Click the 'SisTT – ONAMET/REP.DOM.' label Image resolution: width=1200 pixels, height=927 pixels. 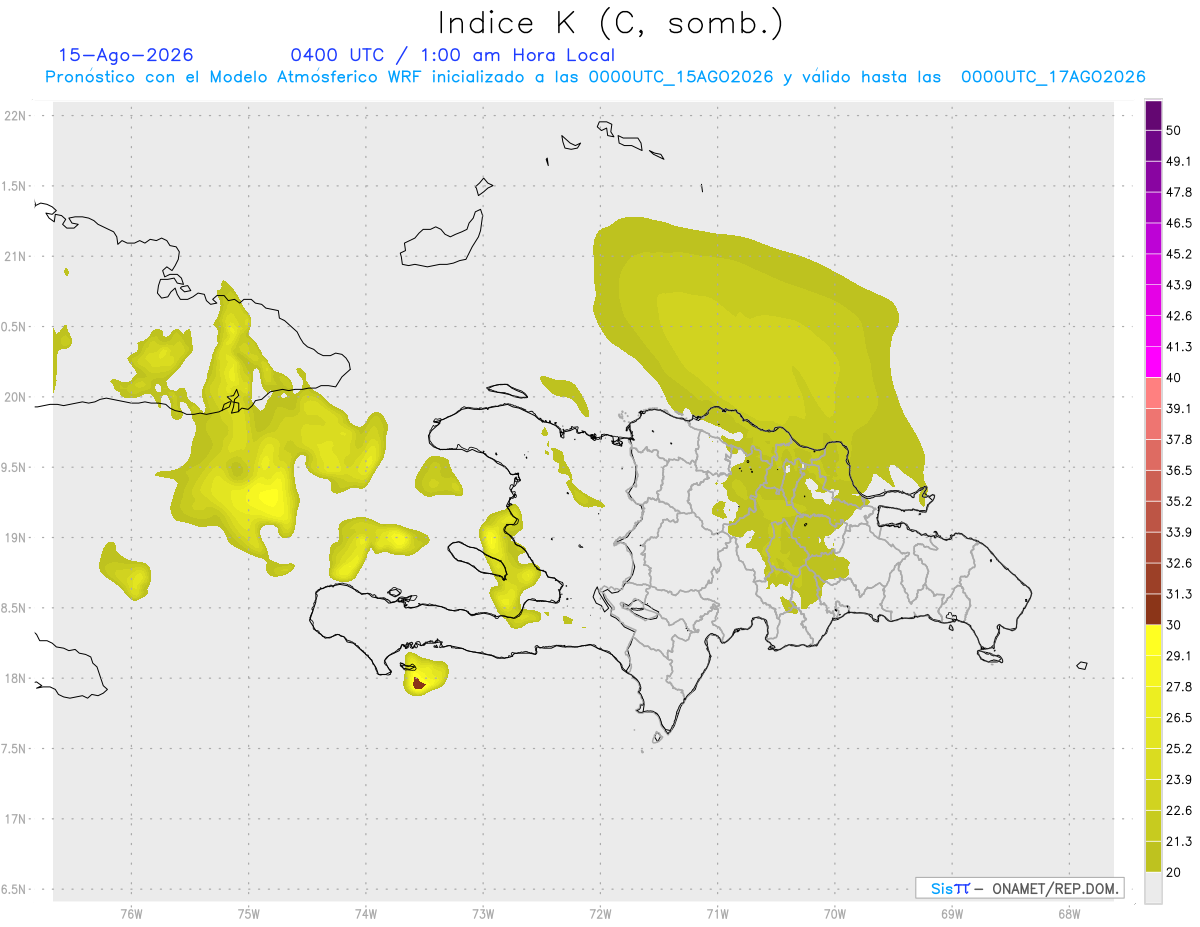[x=1019, y=888]
